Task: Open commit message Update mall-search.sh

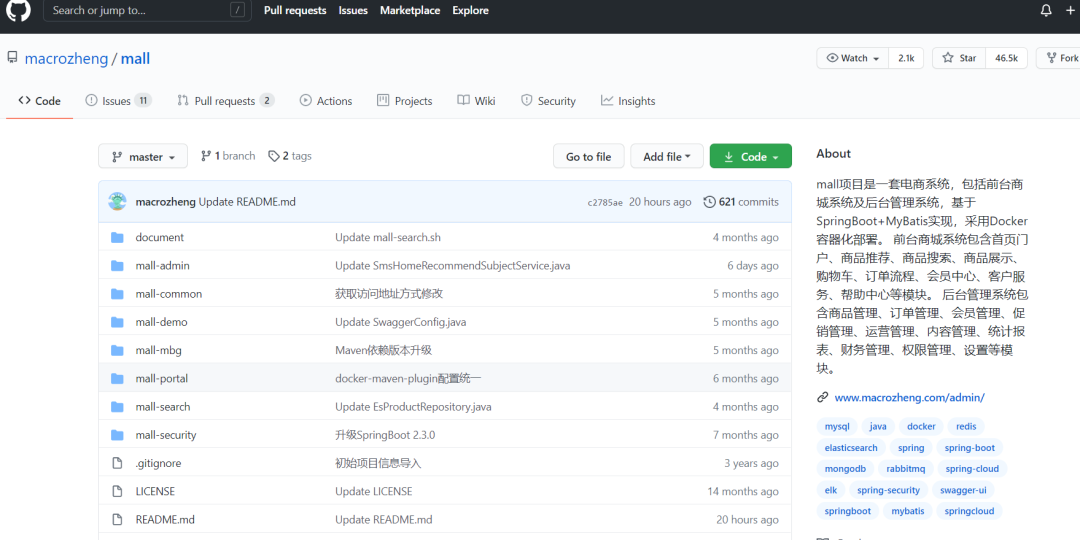Action: coord(388,238)
